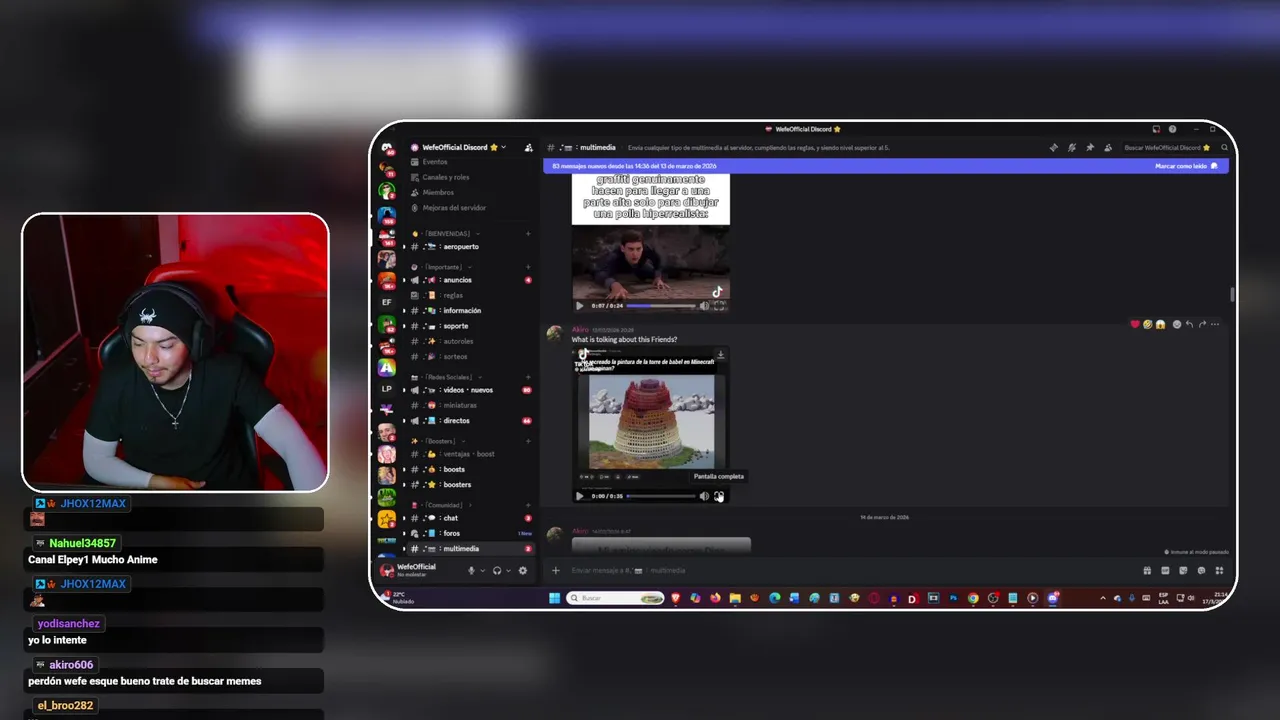Seek on Spider-Man video progress bar
Image resolution: width=1280 pixels, height=720 pixels.
[x=660, y=306]
